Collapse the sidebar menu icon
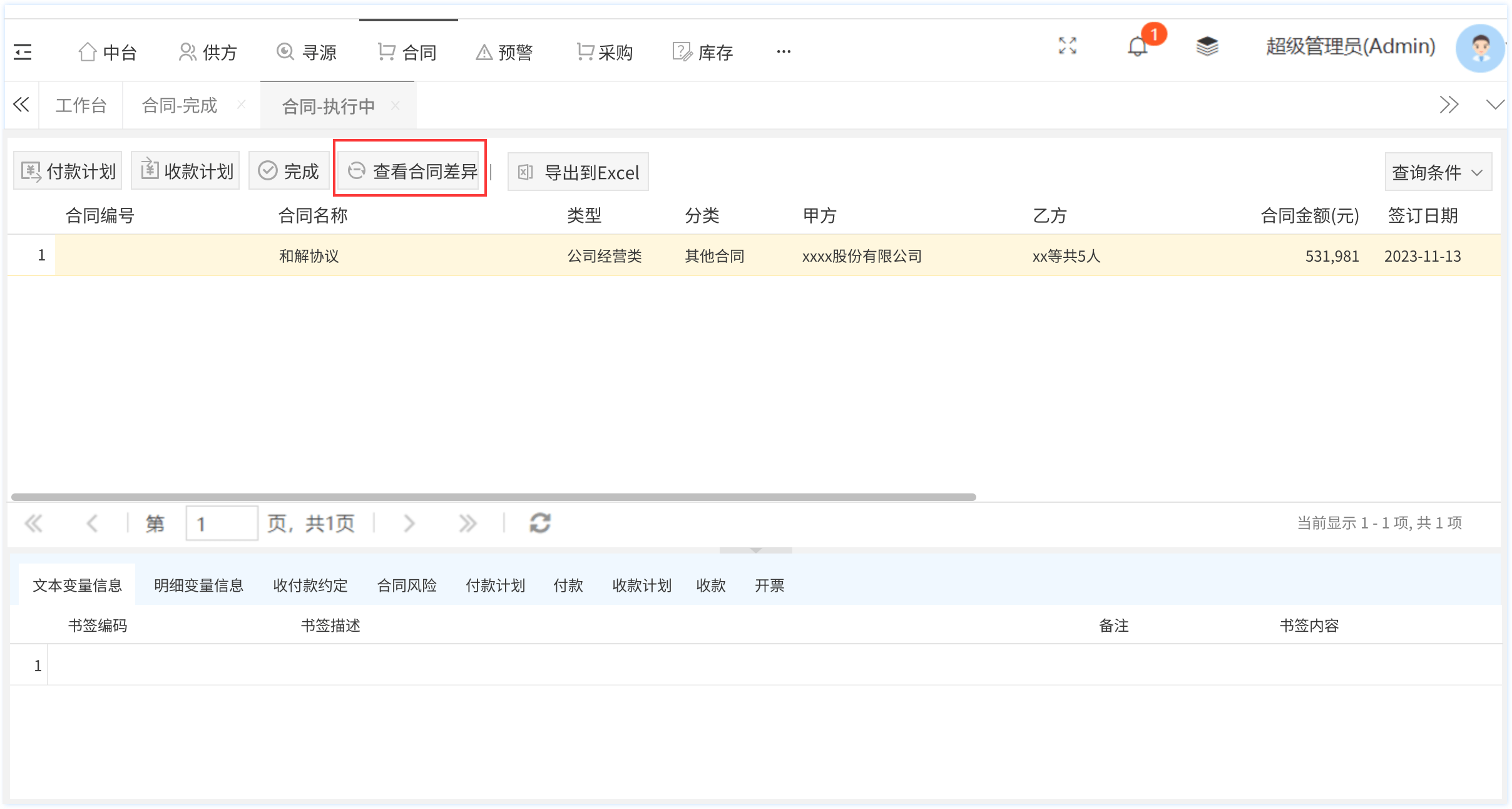 click(x=23, y=52)
